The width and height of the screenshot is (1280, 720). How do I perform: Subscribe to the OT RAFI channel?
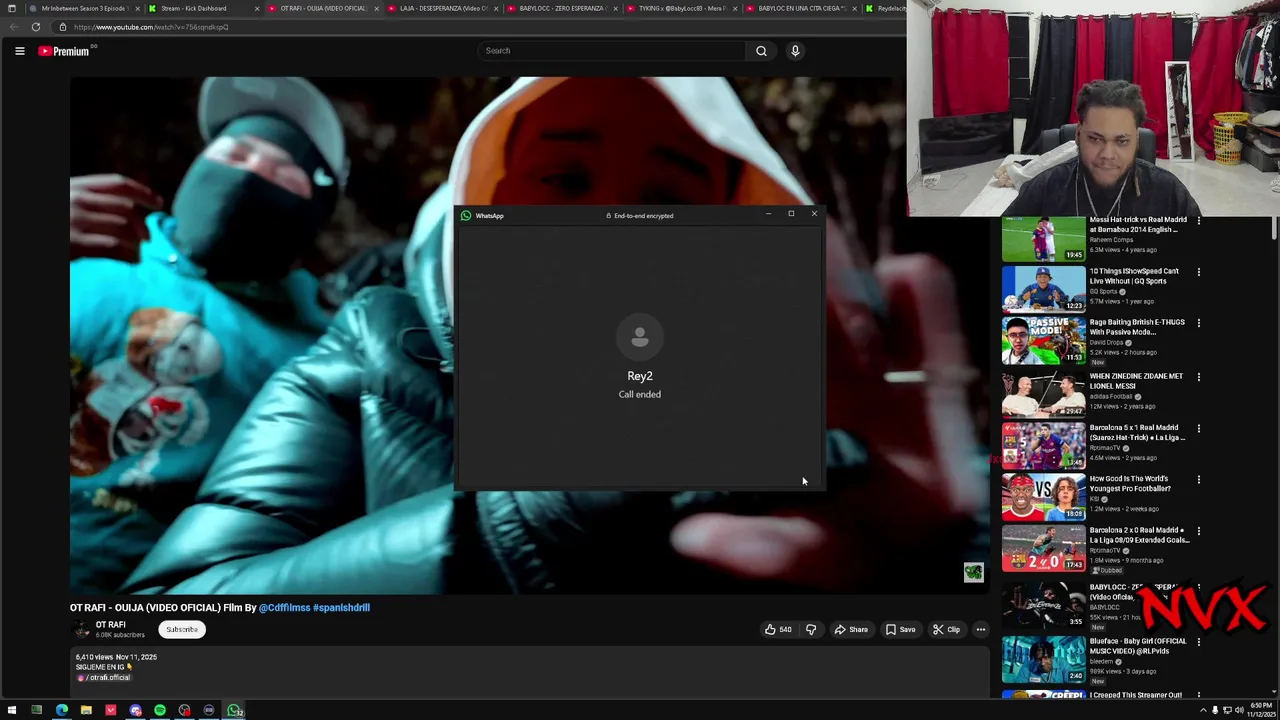coord(182,630)
